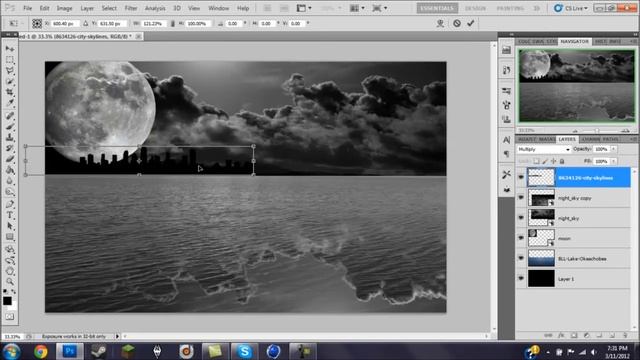640x360 pixels.
Task: Switch to warp mode icon
Action: 440,23
